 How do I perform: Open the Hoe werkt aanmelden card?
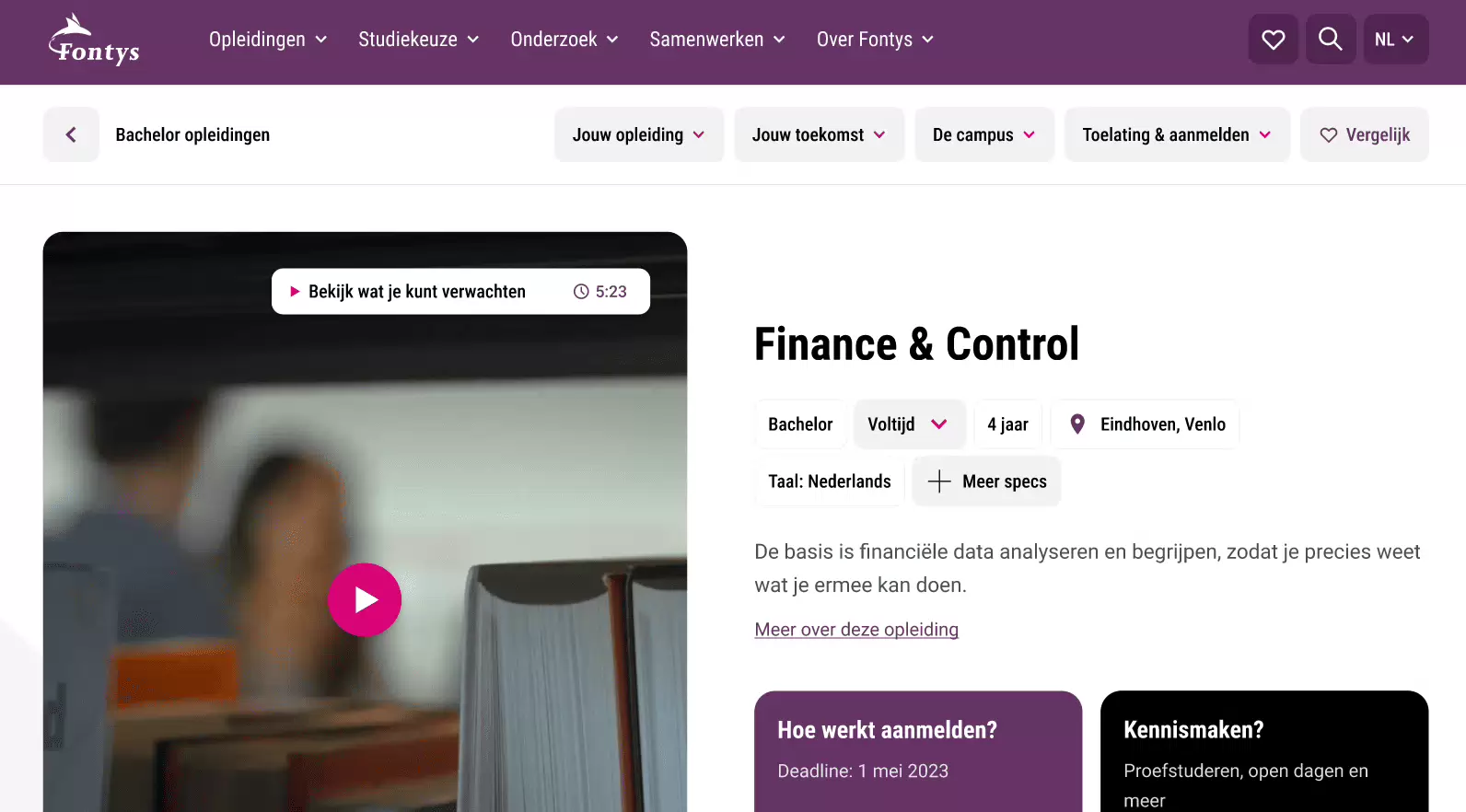click(918, 751)
